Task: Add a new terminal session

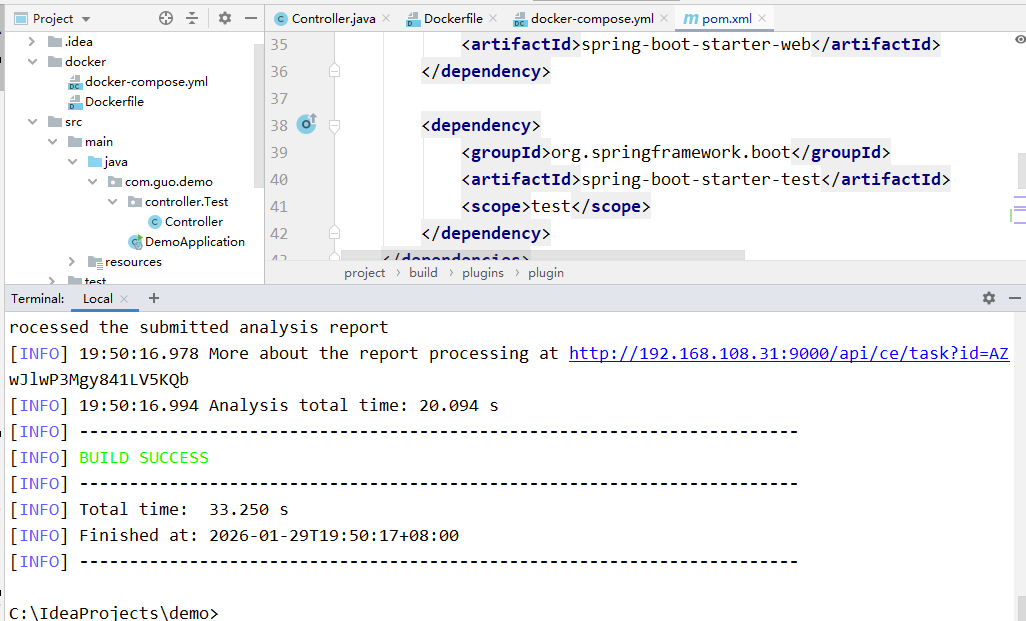Action: pyautogui.click(x=154, y=298)
